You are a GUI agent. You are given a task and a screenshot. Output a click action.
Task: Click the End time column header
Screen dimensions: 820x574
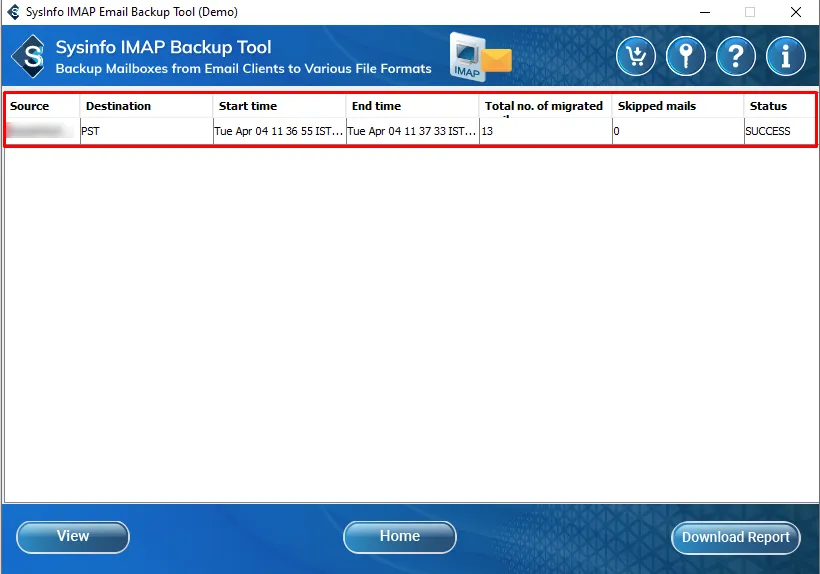(x=412, y=106)
